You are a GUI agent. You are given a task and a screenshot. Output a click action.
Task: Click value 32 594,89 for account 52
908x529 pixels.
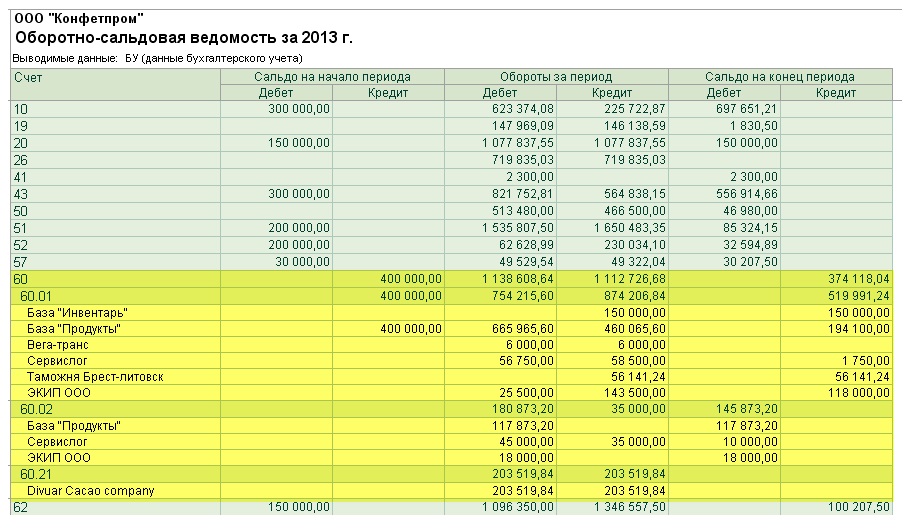pyautogui.click(x=750, y=245)
